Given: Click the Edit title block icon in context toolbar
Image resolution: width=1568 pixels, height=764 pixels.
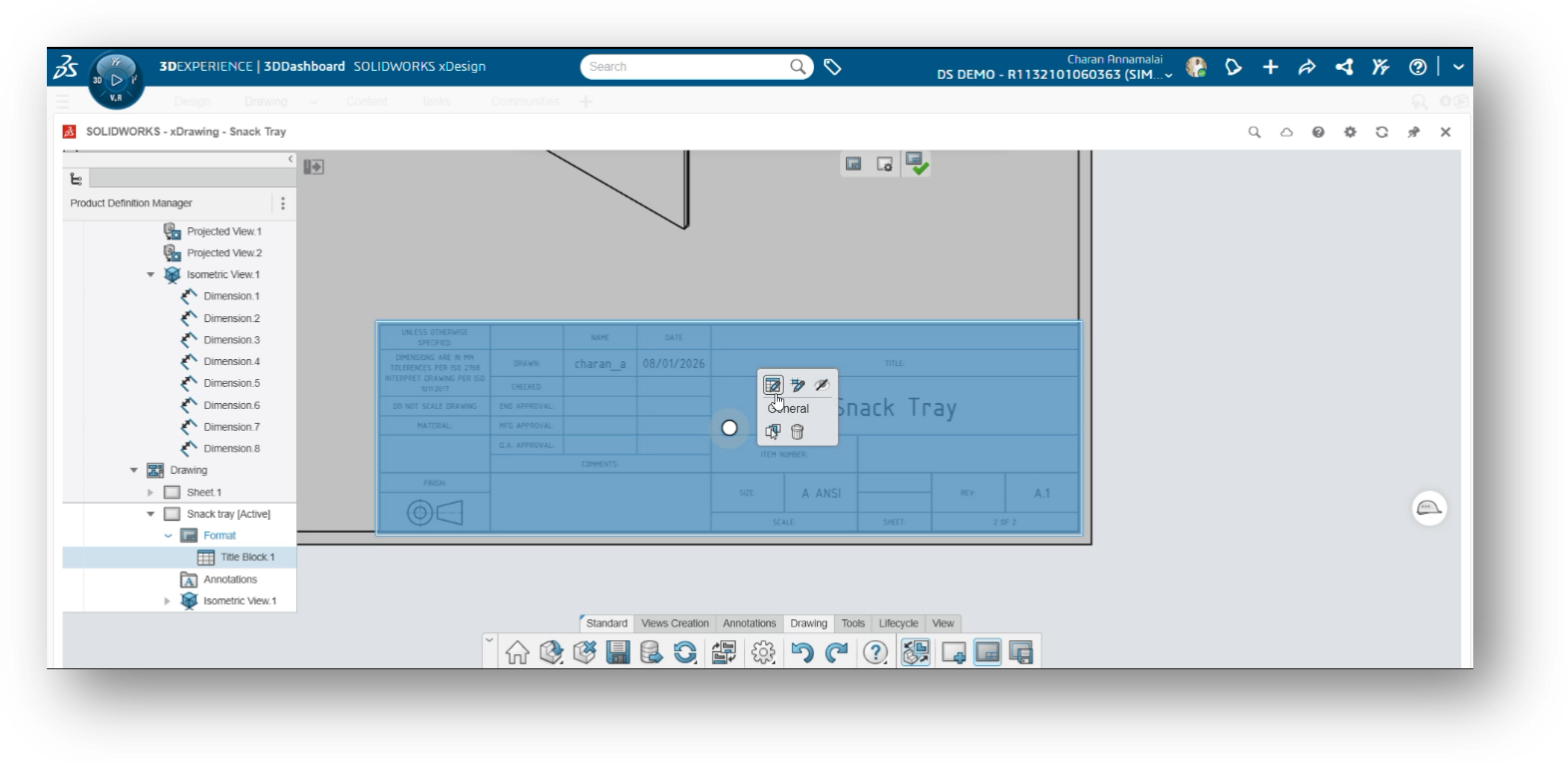Looking at the screenshot, I should pos(772,385).
